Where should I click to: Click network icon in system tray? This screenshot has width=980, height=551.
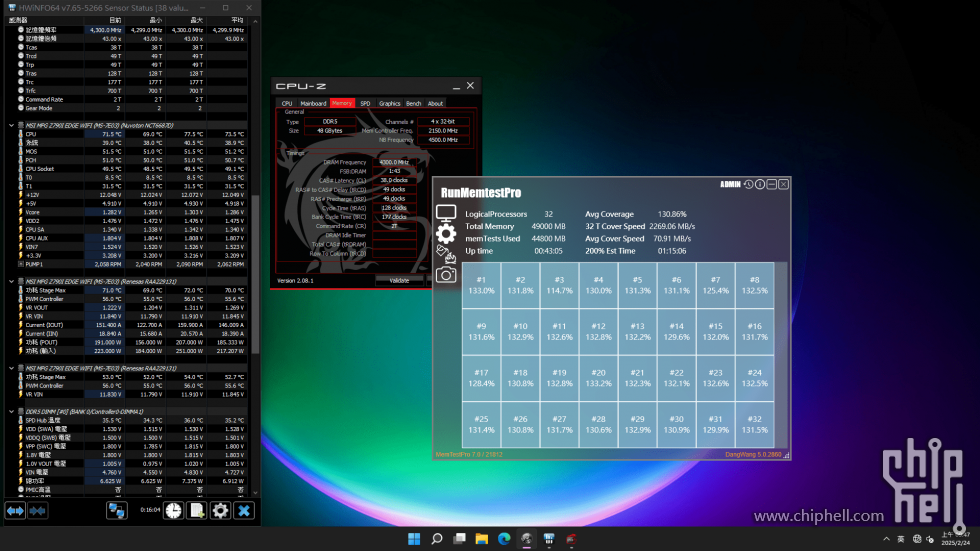tap(917, 539)
